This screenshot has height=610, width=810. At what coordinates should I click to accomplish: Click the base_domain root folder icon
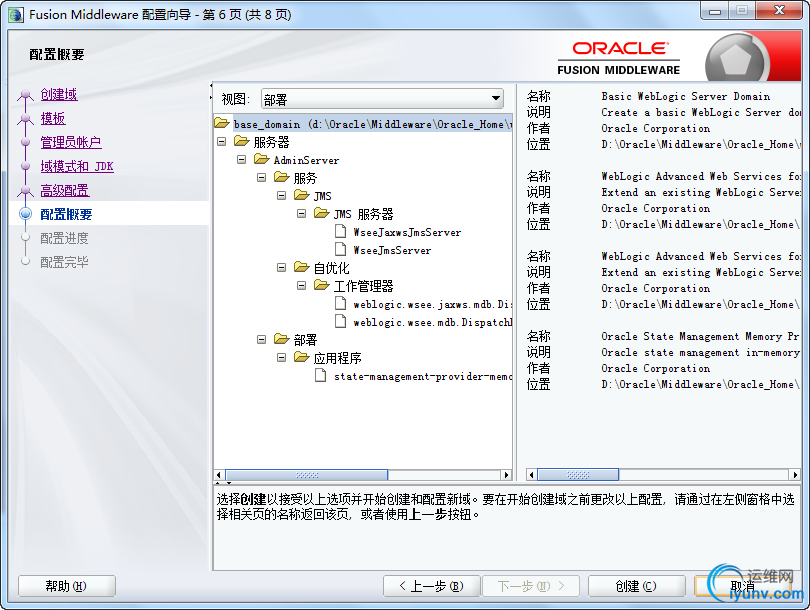[222, 123]
